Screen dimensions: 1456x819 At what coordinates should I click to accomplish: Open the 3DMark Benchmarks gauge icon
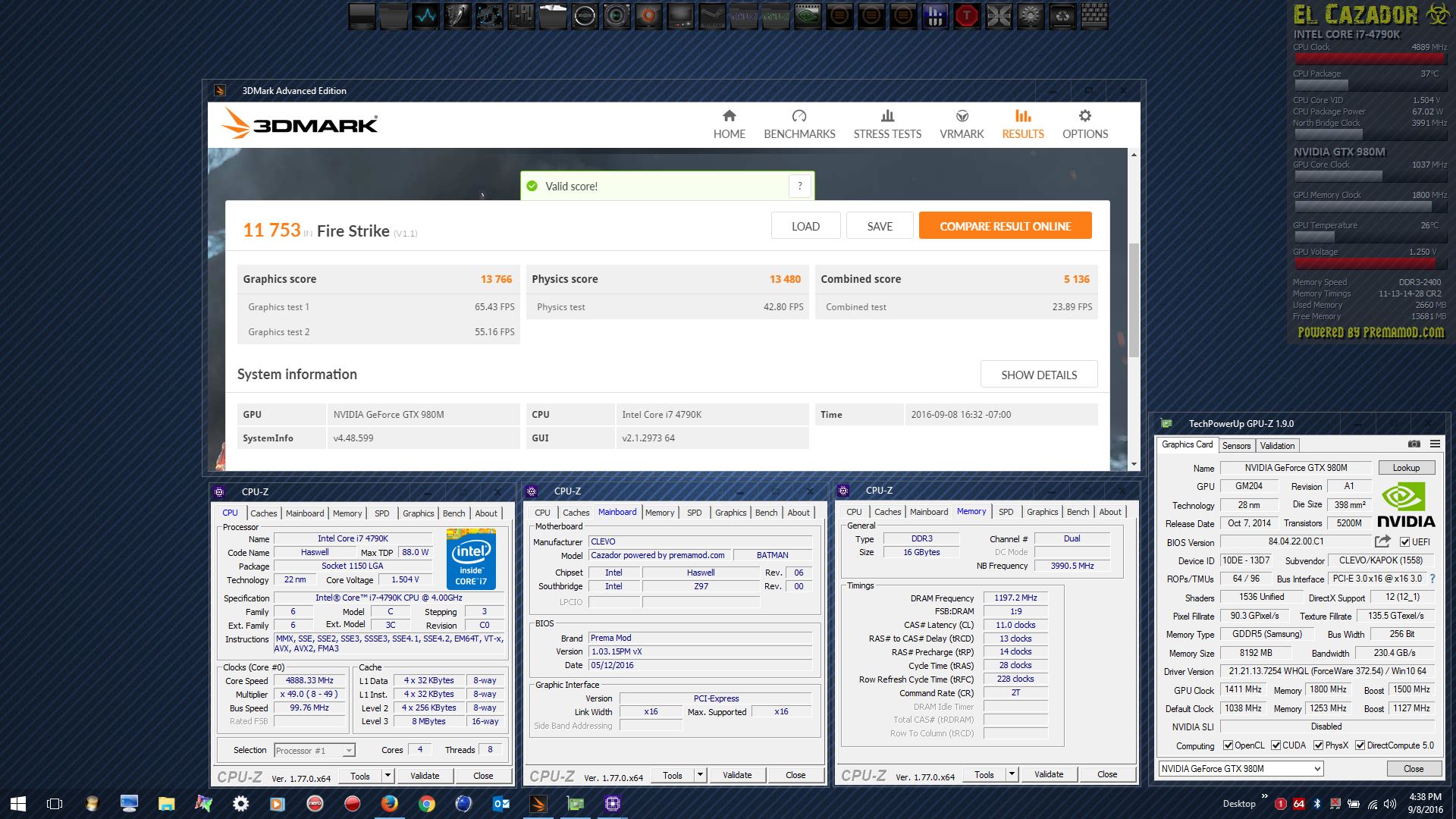pos(799,116)
